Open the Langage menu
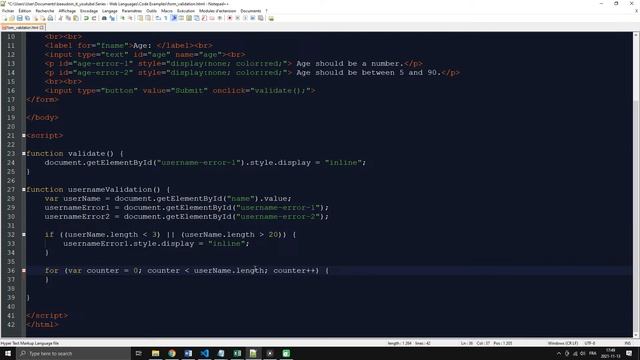 coord(110,11)
